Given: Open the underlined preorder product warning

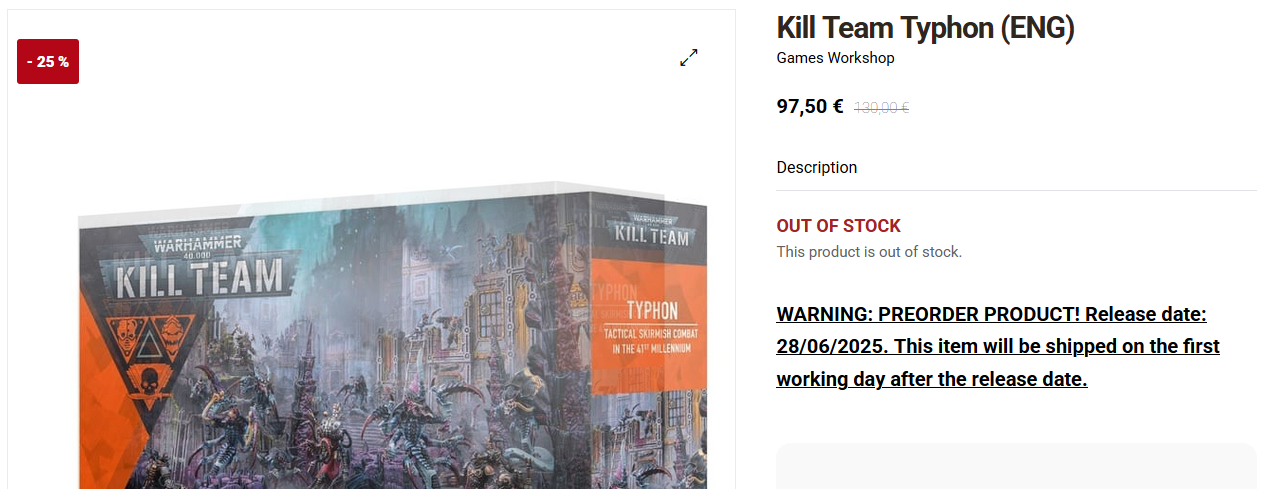Looking at the screenshot, I should tap(998, 347).
